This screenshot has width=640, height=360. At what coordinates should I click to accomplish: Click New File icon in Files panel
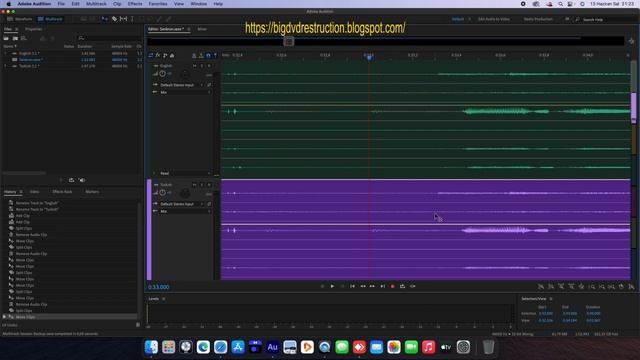(24, 38)
